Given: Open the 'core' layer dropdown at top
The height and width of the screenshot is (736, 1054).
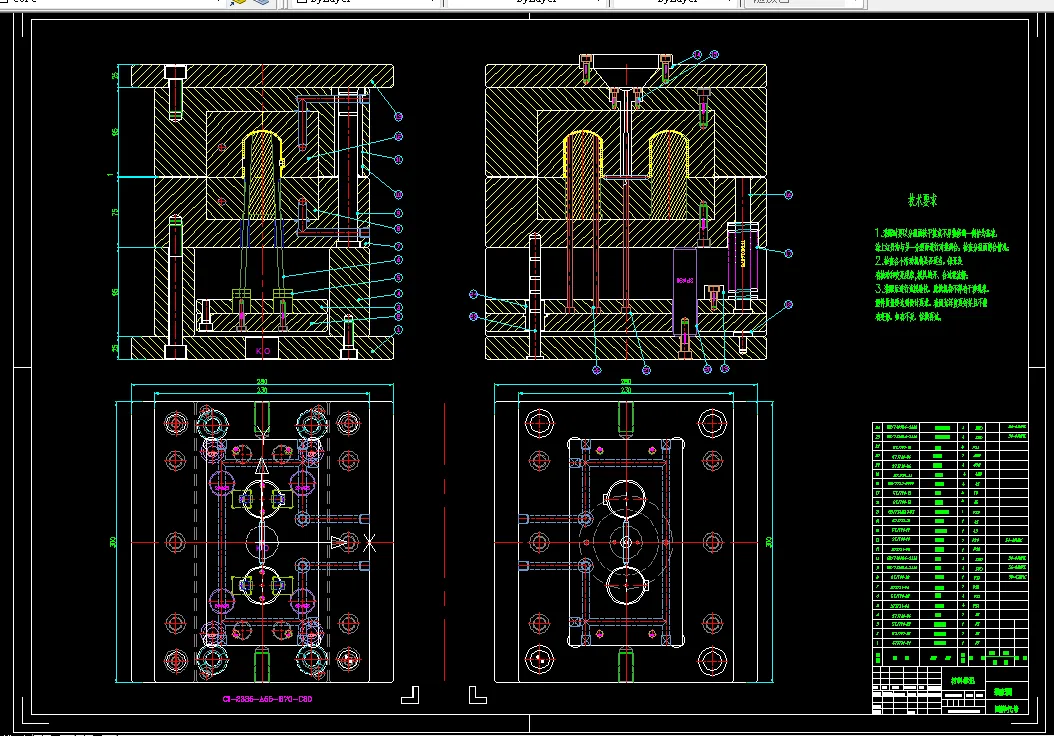Looking at the screenshot, I should pos(111,2).
